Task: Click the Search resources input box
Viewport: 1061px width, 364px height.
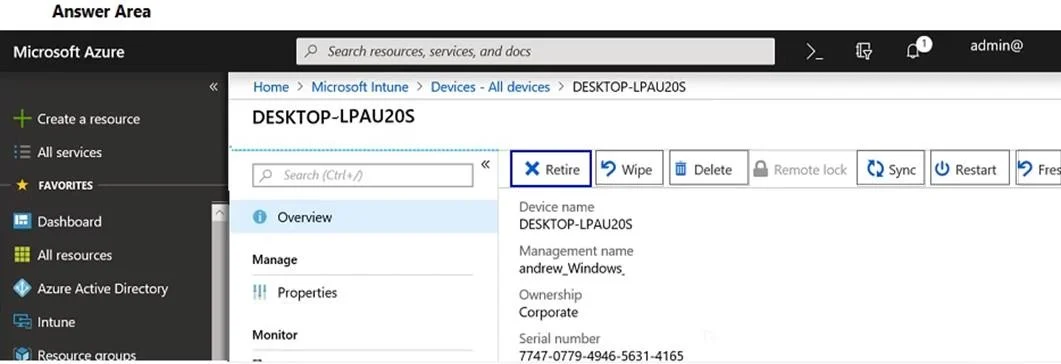Action: [535, 51]
